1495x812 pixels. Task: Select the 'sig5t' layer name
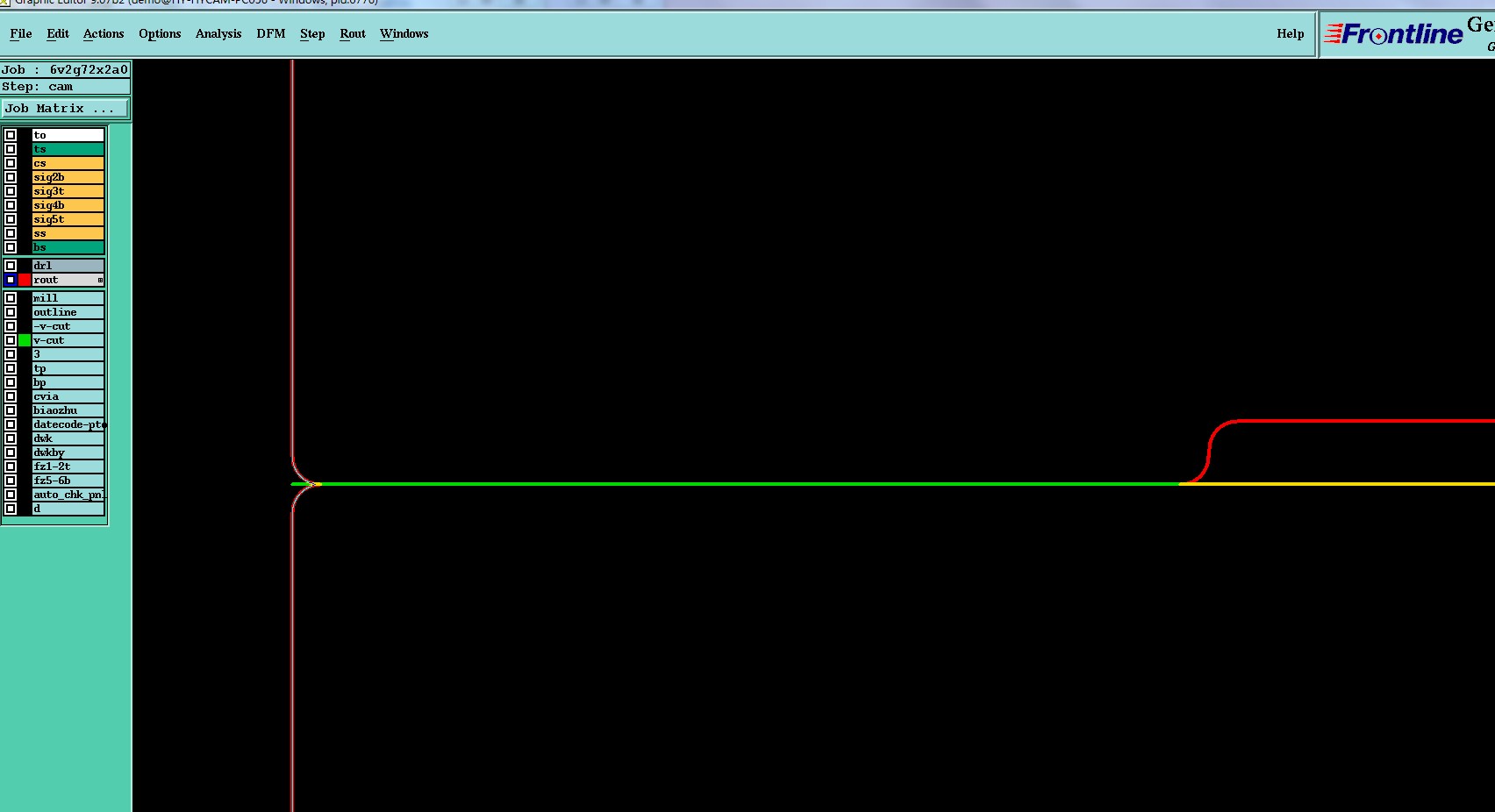(x=68, y=219)
